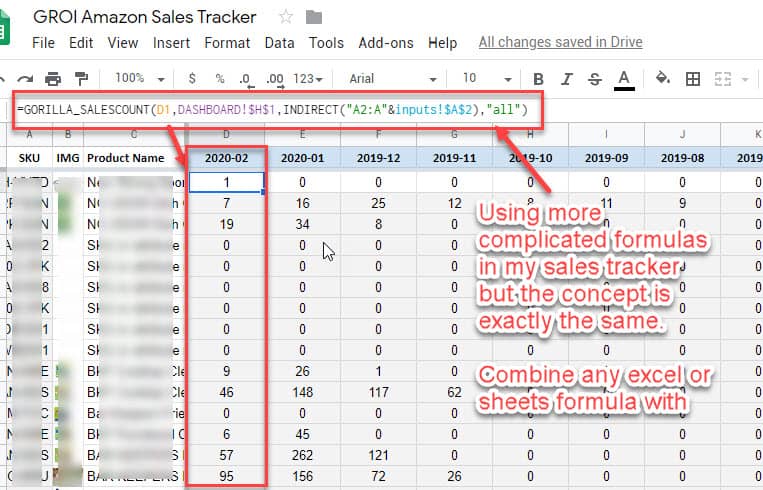This screenshot has height=490, width=763.
Task: Expand the merge cells options arrow
Action: pyautogui.click(x=745, y=79)
